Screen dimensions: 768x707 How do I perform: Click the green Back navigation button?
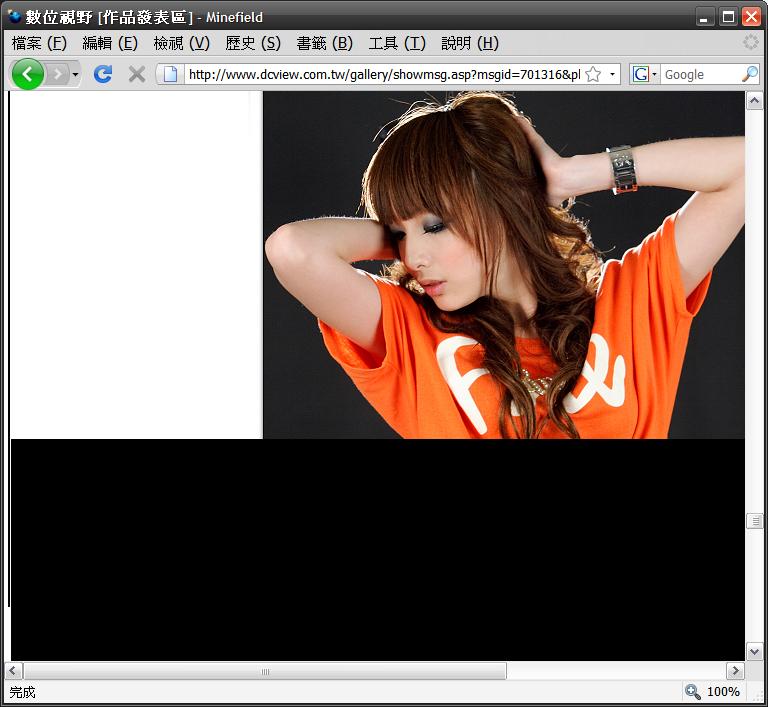[x=27, y=74]
